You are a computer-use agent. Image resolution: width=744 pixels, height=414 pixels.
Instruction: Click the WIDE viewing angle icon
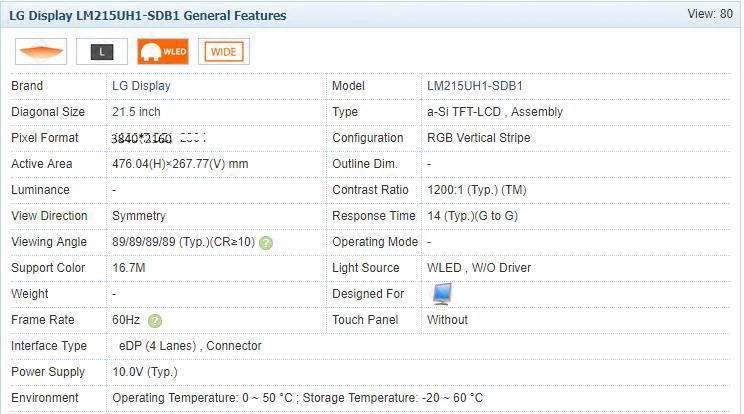224,52
